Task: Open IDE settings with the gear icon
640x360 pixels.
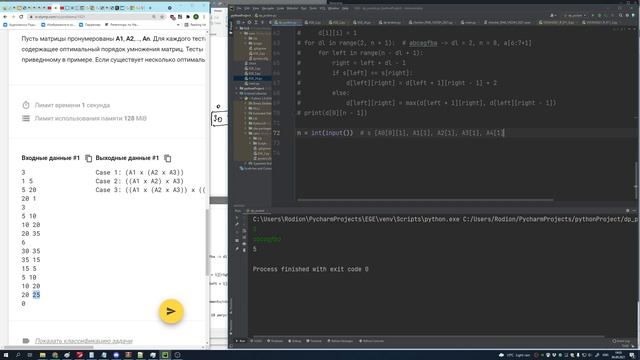Action: point(627,16)
